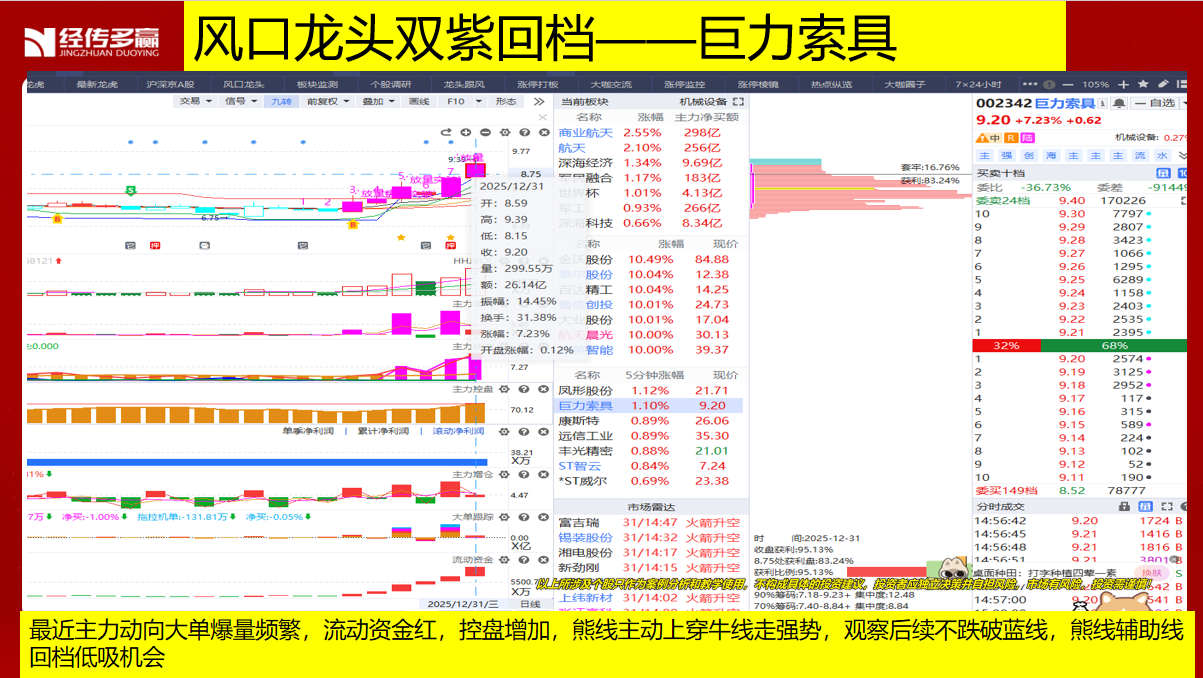
Task: Click the 画线 drawing button
Action: point(419,101)
